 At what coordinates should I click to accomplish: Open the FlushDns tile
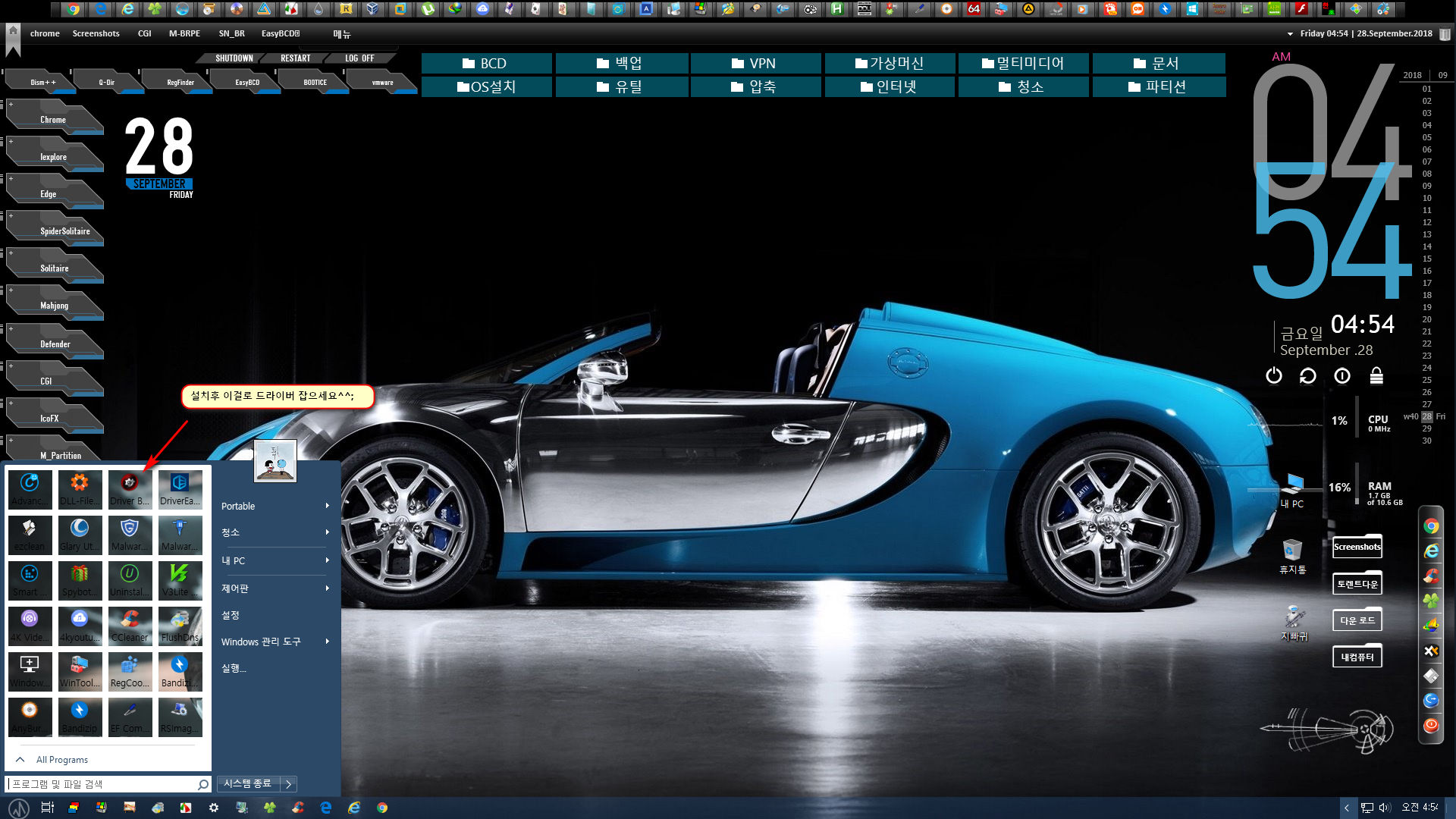[x=180, y=626]
